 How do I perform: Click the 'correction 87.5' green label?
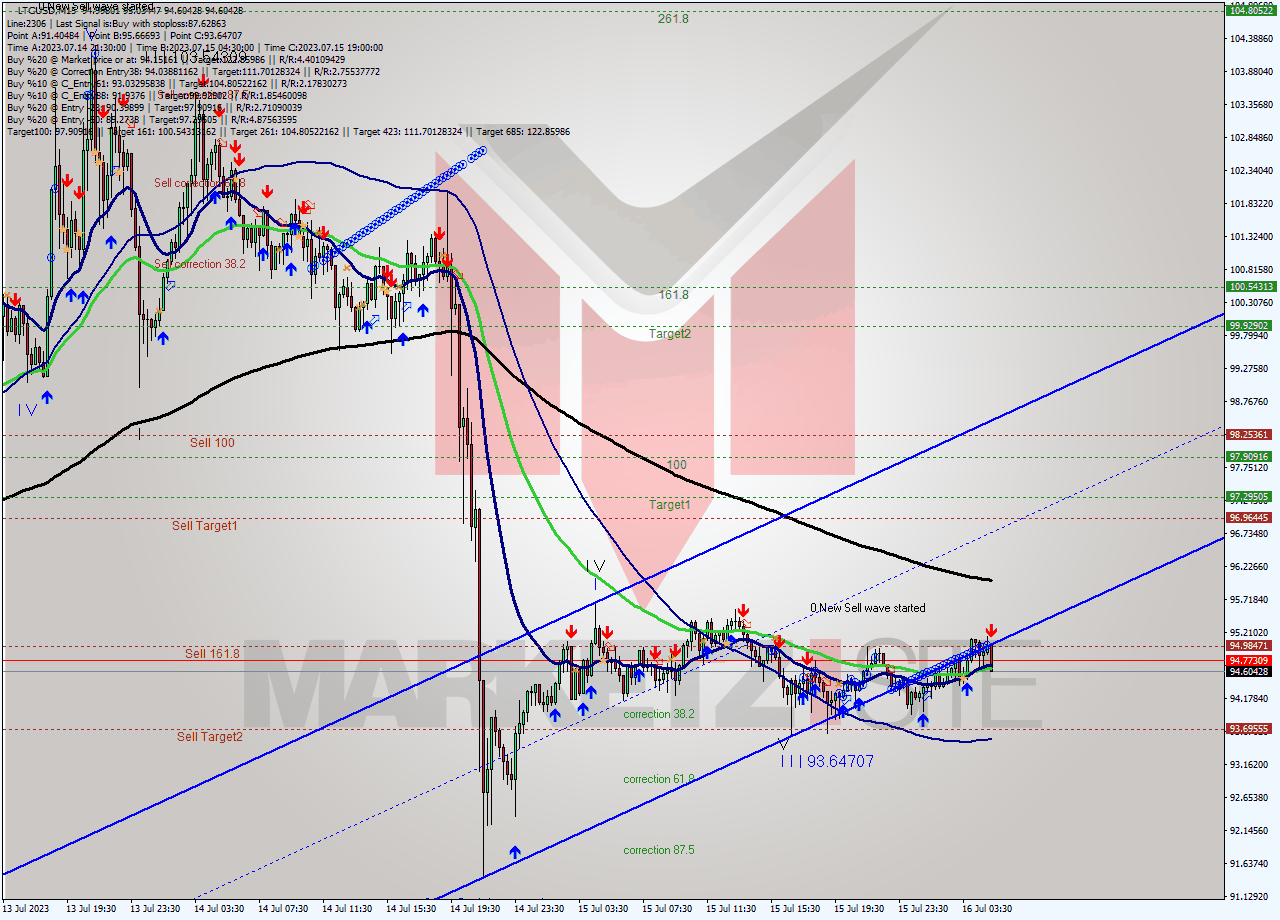(x=658, y=850)
